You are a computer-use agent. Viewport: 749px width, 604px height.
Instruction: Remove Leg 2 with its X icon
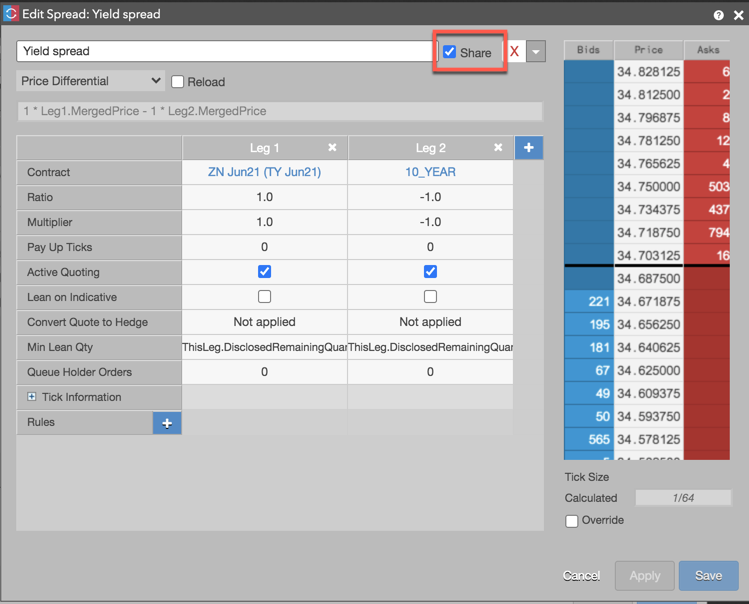[x=498, y=148]
